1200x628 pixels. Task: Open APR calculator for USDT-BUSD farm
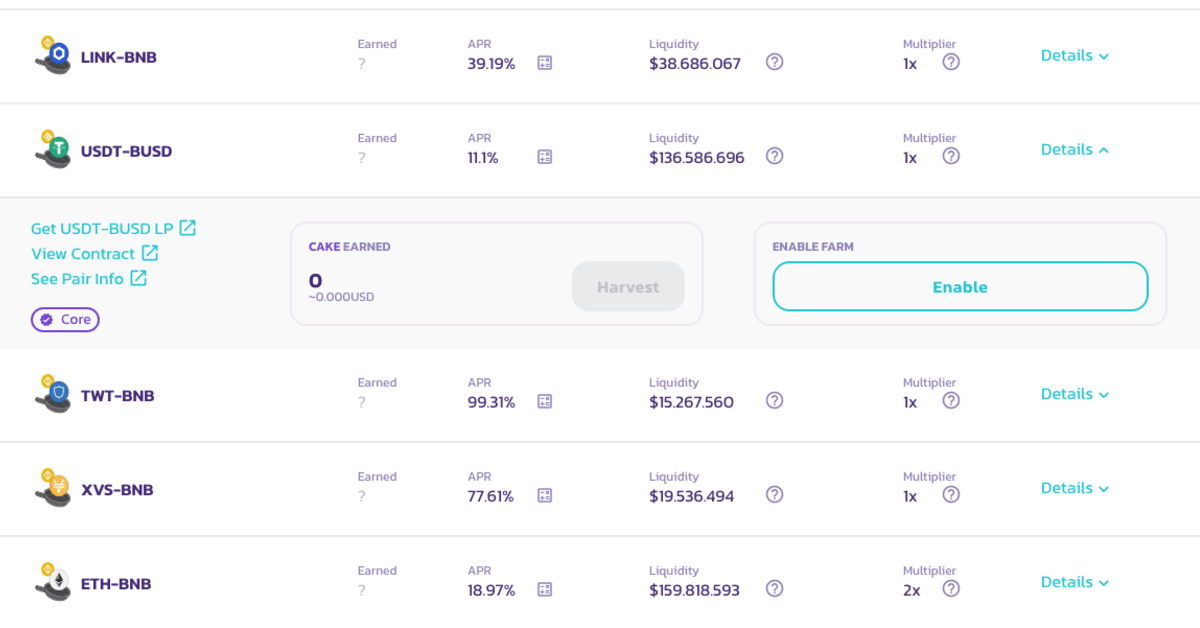click(x=545, y=157)
